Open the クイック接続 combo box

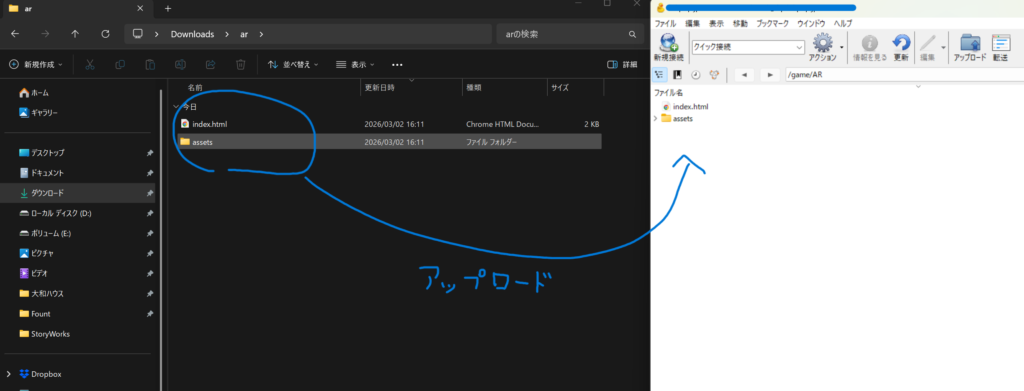coord(748,47)
